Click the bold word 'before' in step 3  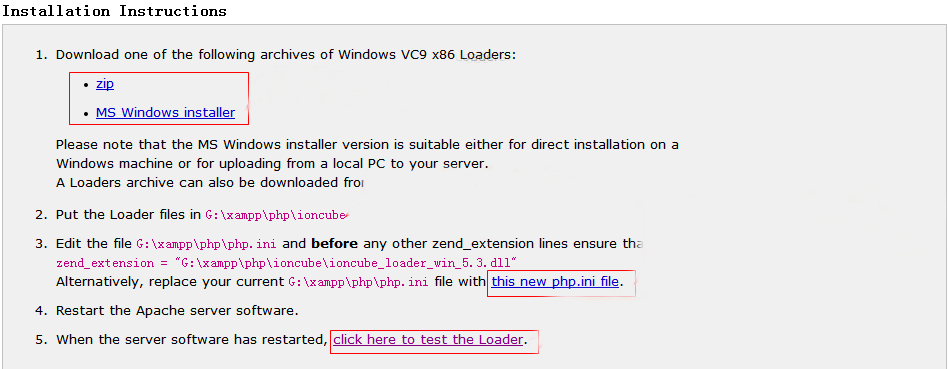tap(334, 244)
